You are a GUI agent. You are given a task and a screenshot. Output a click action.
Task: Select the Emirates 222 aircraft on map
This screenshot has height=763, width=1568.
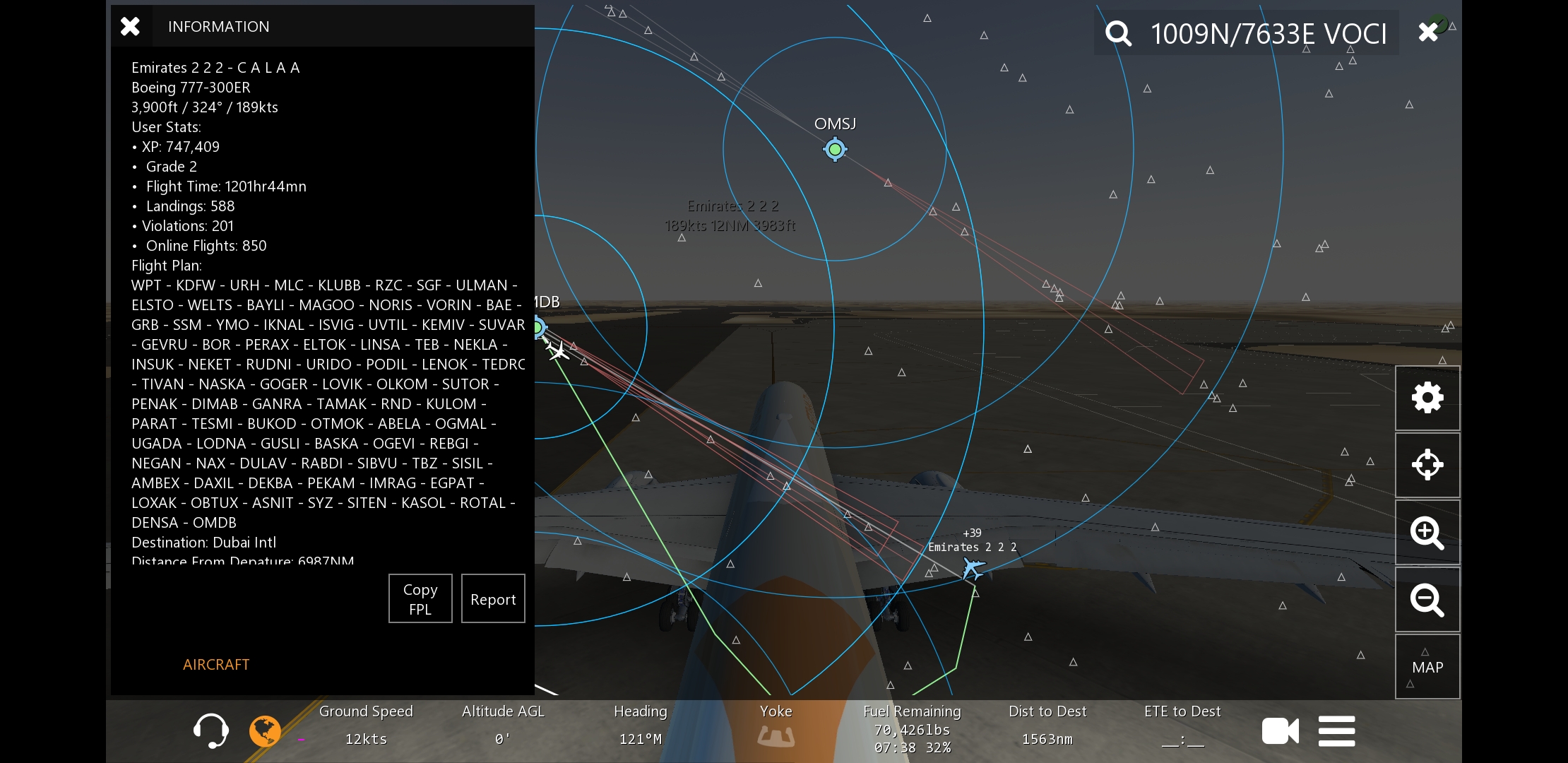coord(973,568)
